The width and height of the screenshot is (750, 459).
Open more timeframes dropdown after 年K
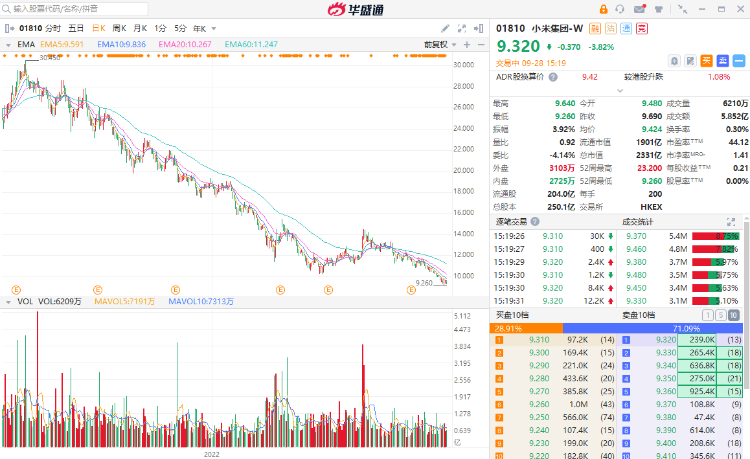tap(211, 29)
